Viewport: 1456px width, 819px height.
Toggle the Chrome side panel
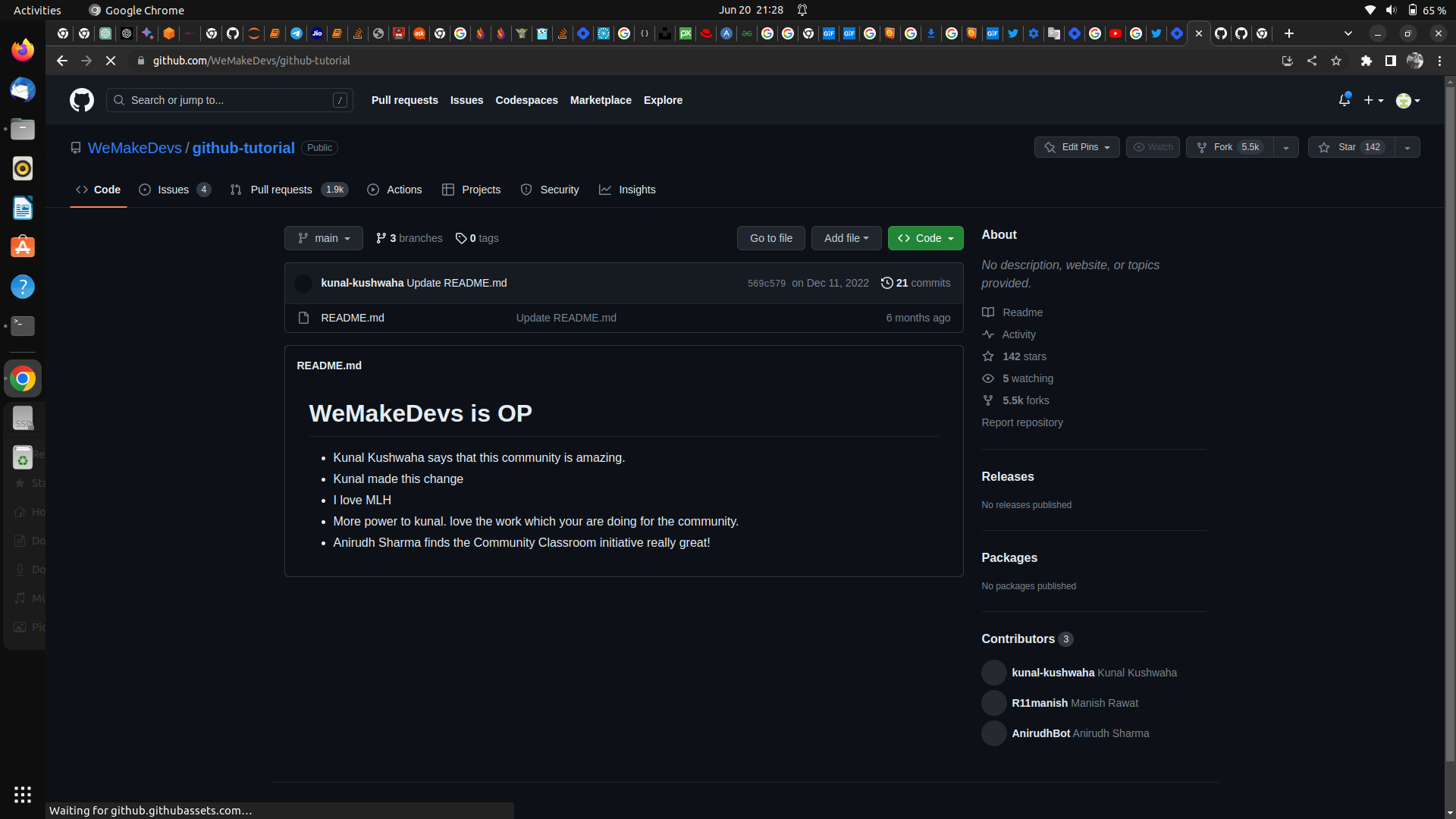point(1390,61)
